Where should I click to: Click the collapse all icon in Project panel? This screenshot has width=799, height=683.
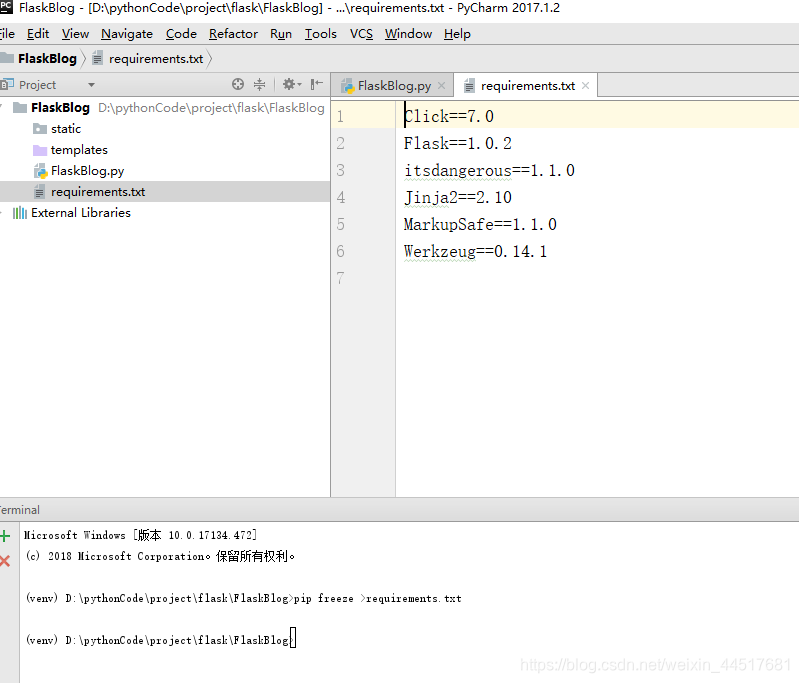pos(260,84)
